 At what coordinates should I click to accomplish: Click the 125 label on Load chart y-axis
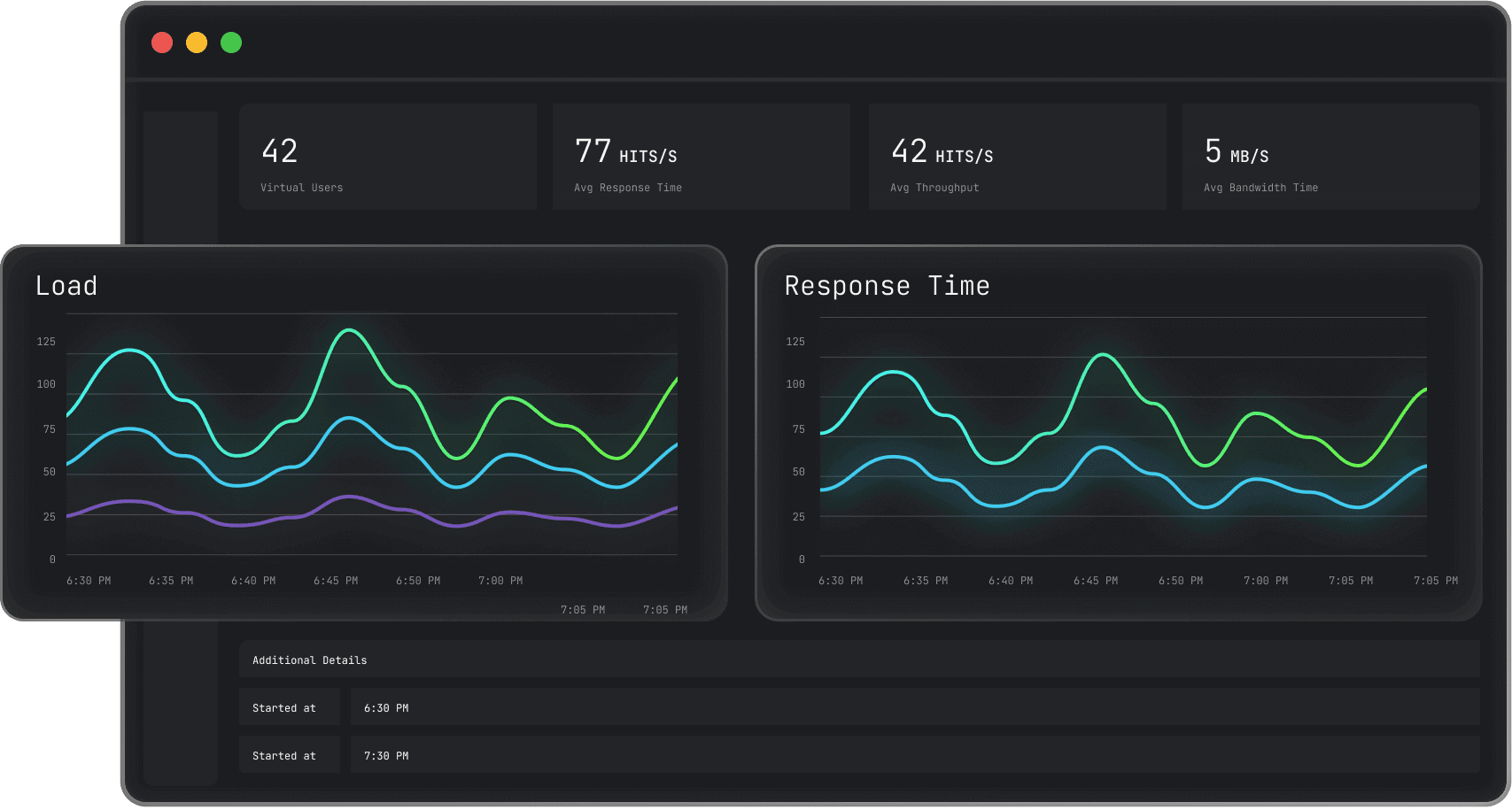tap(46, 342)
